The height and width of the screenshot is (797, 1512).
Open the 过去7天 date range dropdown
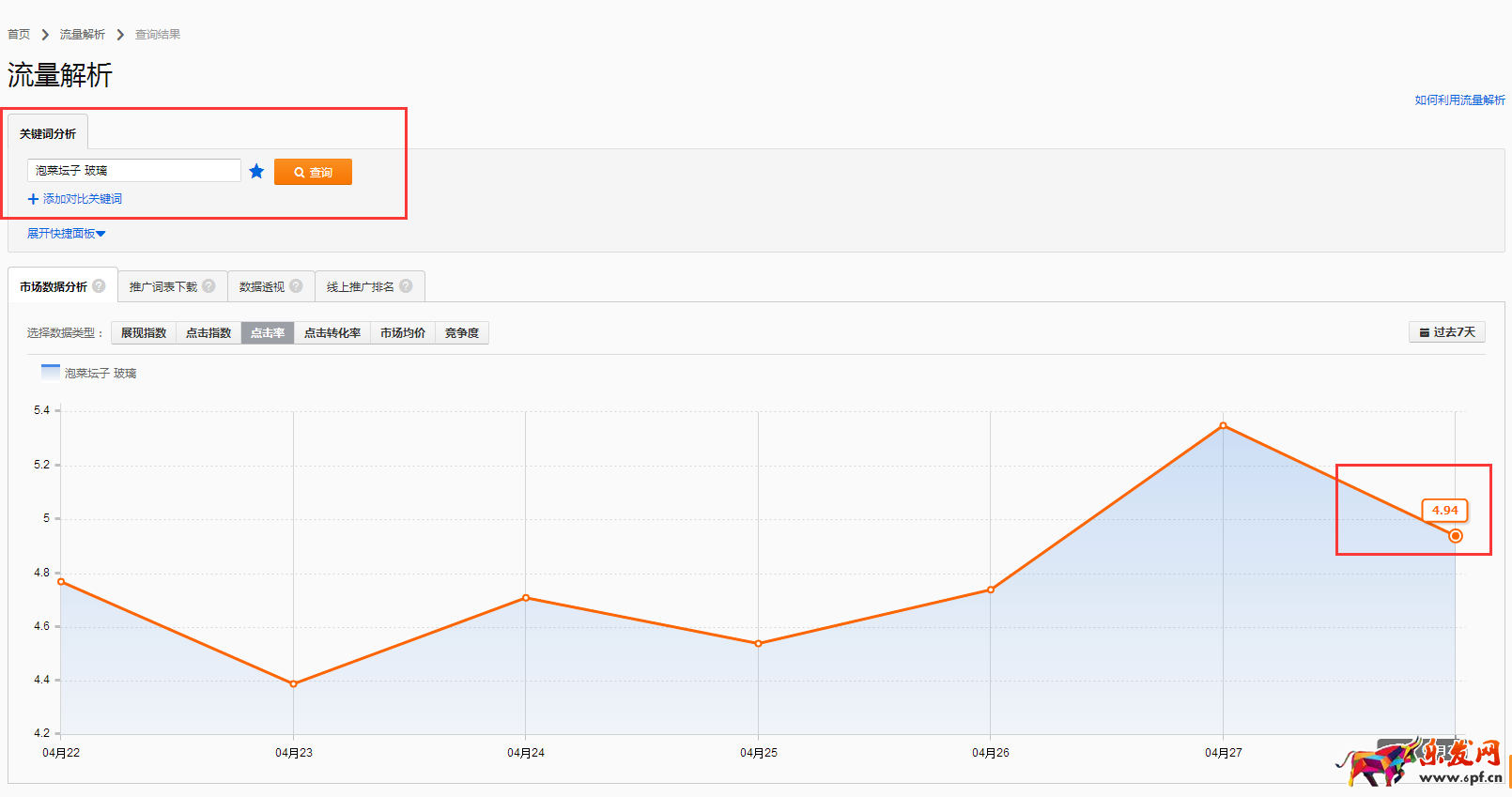click(x=1447, y=332)
